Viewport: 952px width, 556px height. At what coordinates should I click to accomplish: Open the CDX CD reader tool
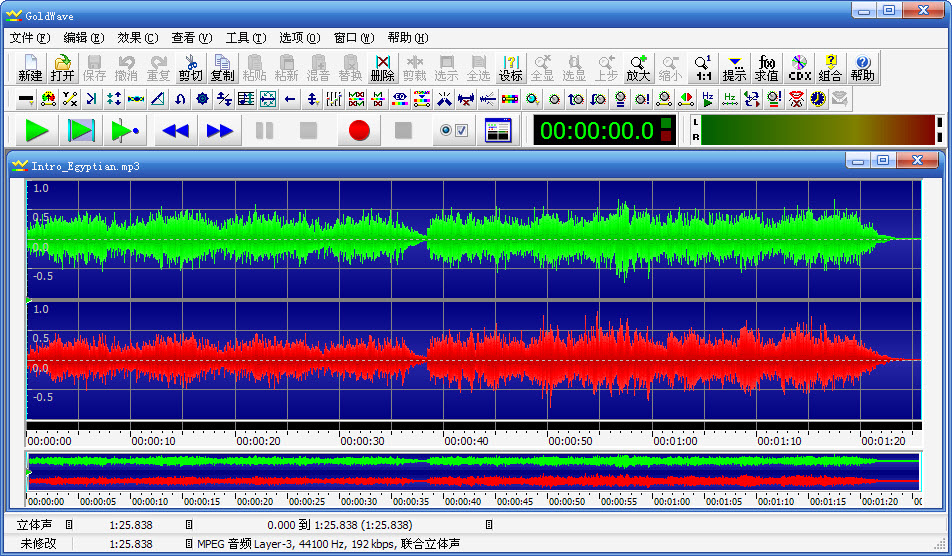point(799,68)
